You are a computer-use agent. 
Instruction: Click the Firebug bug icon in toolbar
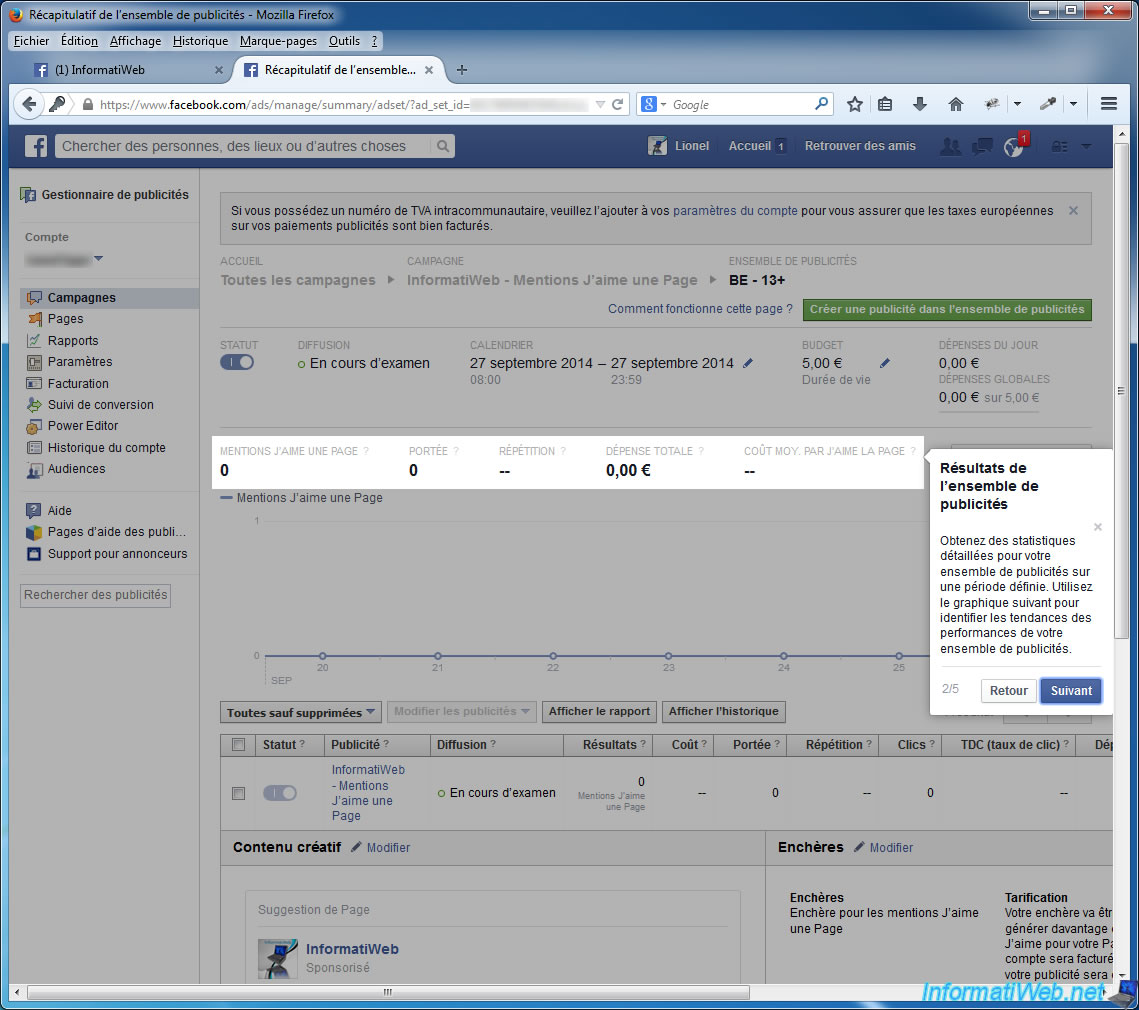point(992,105)
